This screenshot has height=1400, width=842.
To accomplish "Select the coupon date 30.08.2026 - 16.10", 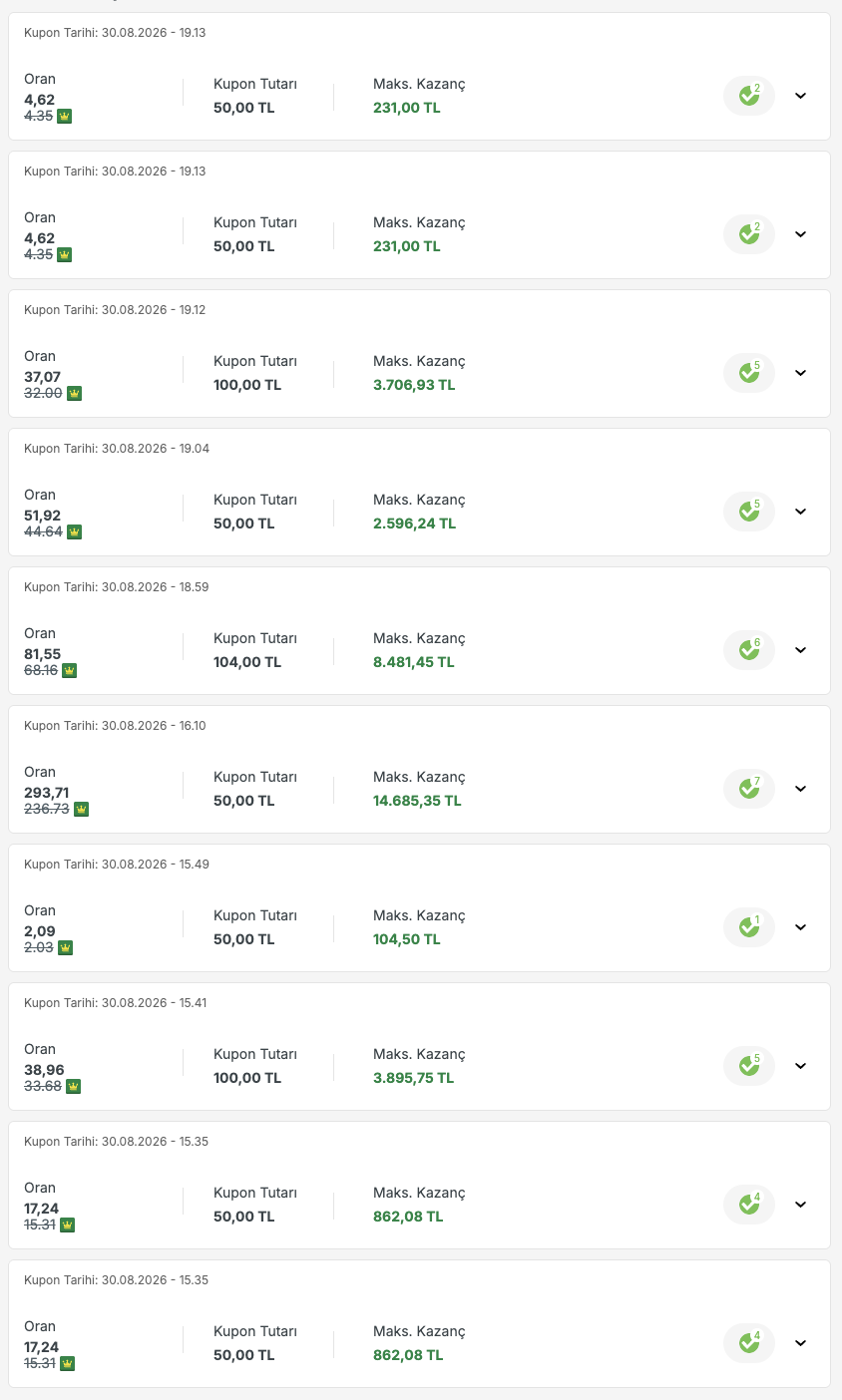I will (x=115, y=726).
